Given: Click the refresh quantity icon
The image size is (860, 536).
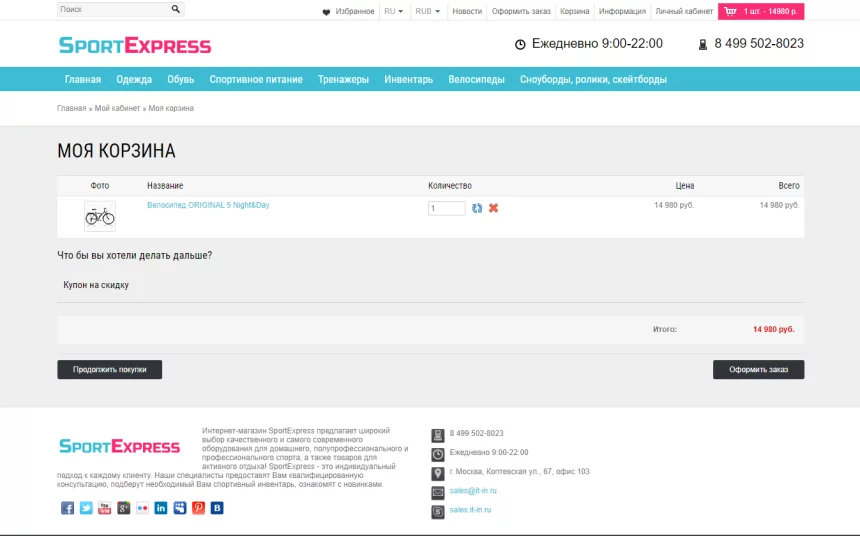Looking at the screenshot, I should 477,208.
